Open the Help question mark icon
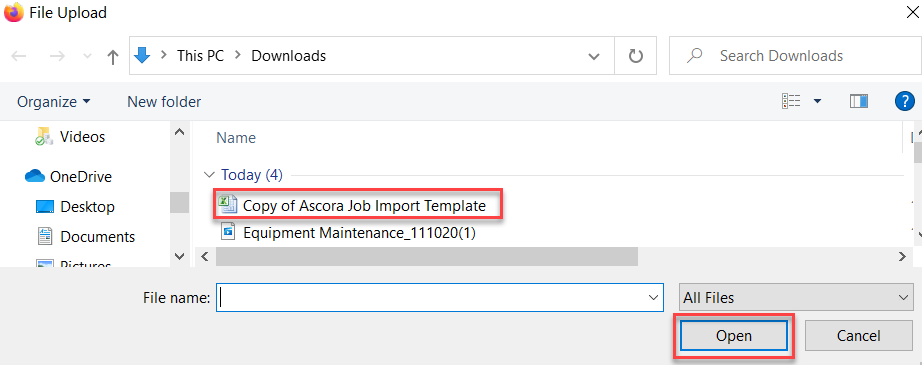 pyautogui.click(x=904, y=101)
